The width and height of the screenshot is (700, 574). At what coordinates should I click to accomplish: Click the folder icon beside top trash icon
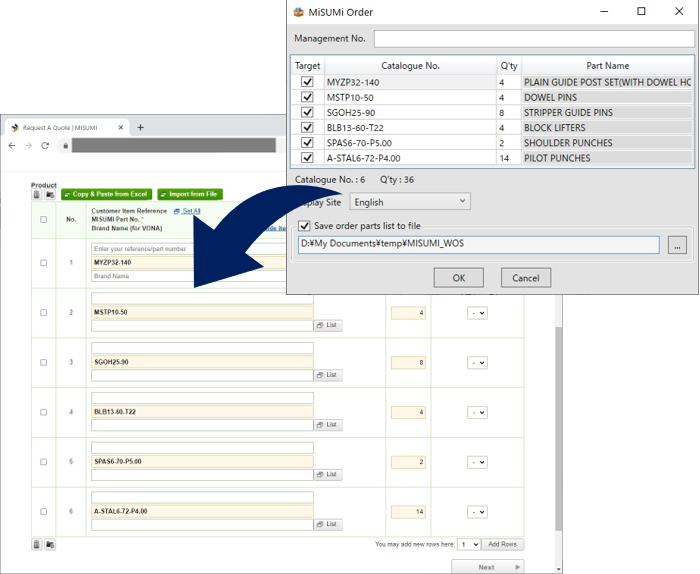50,195
